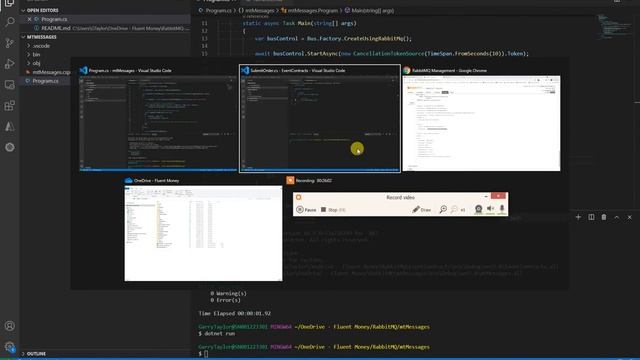Click the zoom in magnifier in Record video
This screenshot has width=640, height=360.
point(443,209)
